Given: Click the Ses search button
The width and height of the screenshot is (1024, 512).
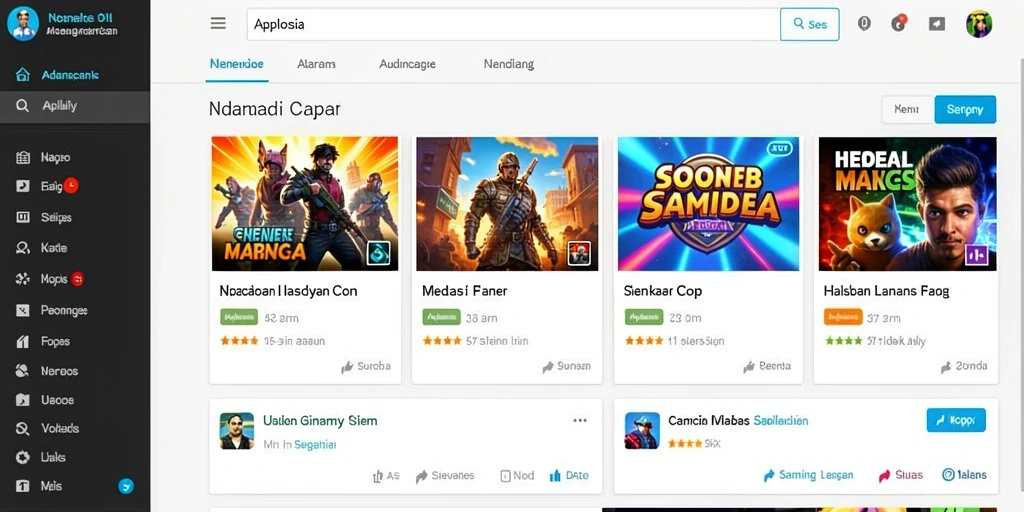Looking at the screenshot, I should [x=810, y=24].
